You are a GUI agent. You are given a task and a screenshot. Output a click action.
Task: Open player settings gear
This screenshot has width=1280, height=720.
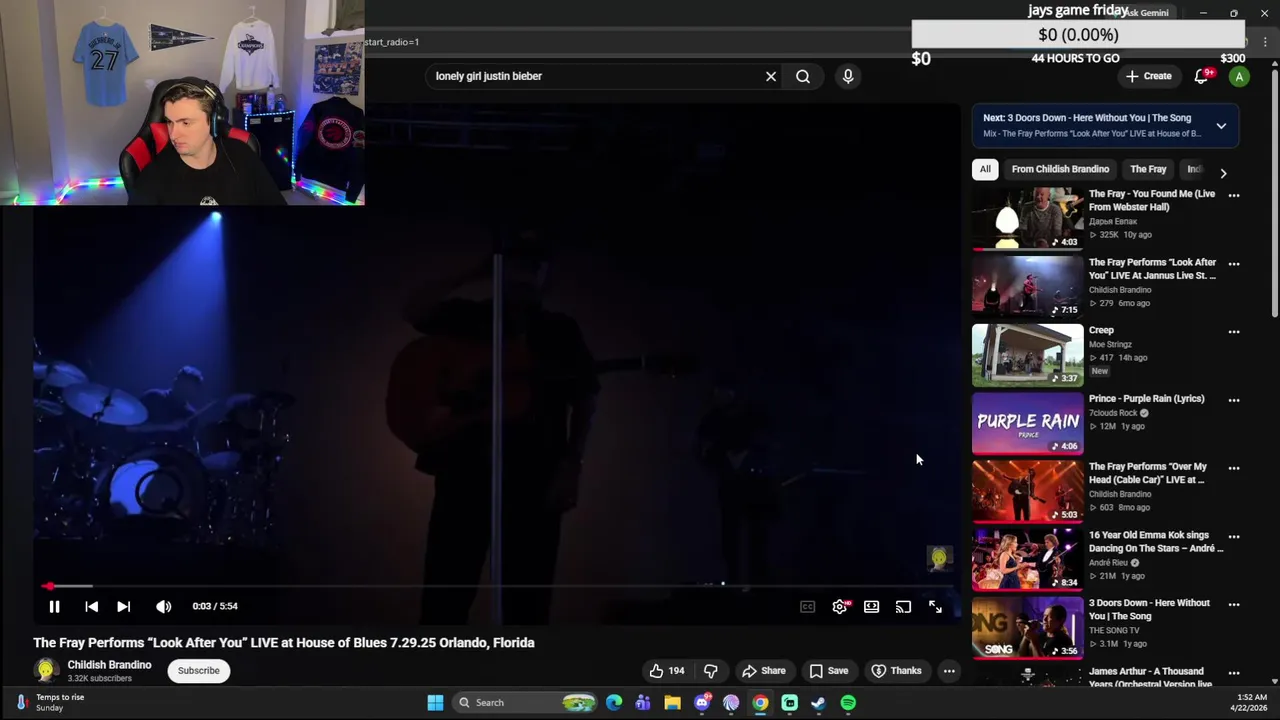click(x=840, y=606)
